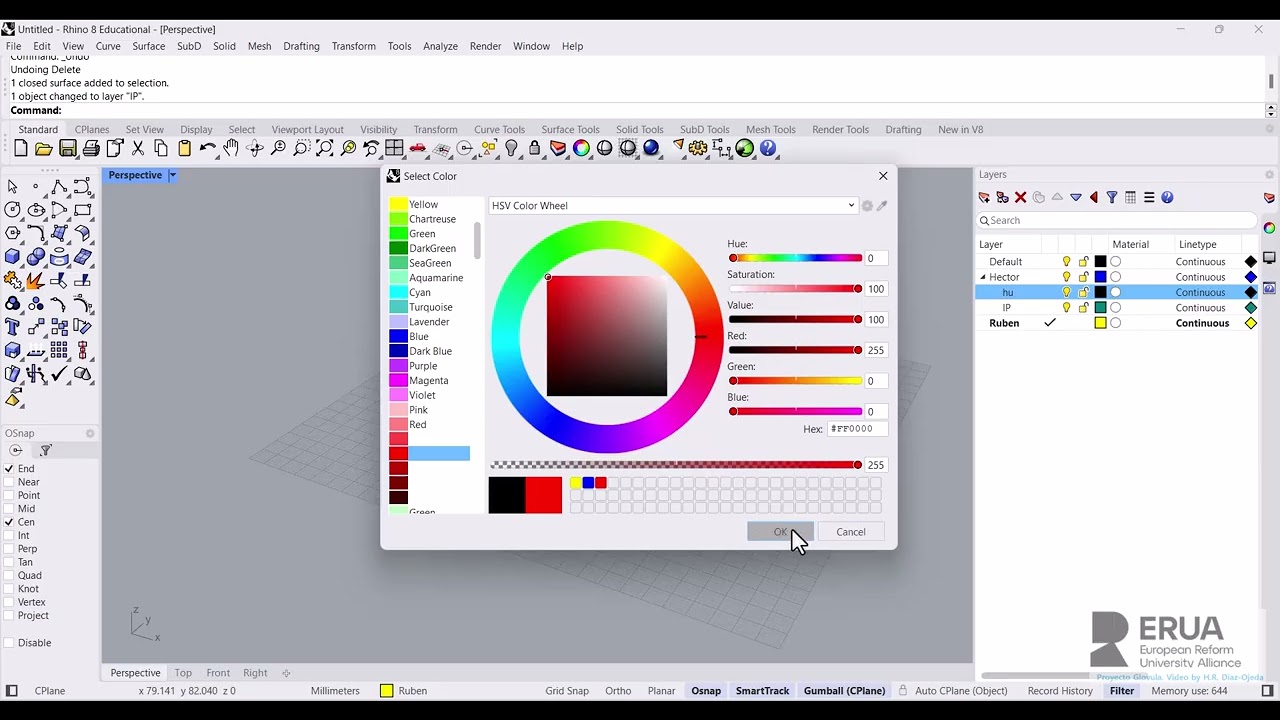The width and height of the screenshot is (1280, 720).
Task: Click the light bulb hide icon in toolbar
Action: [512, 149]
